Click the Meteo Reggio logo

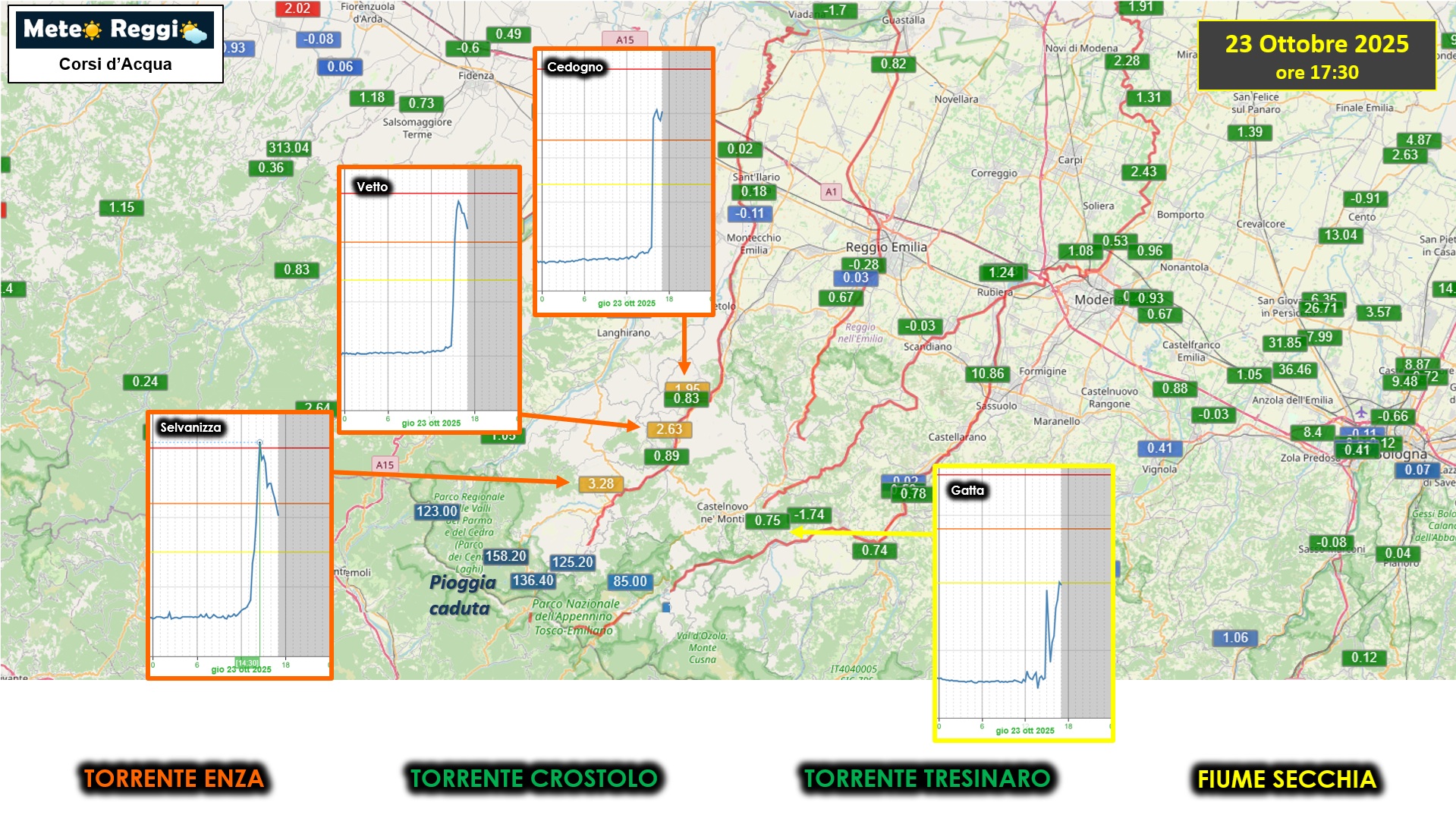point(115,30)
